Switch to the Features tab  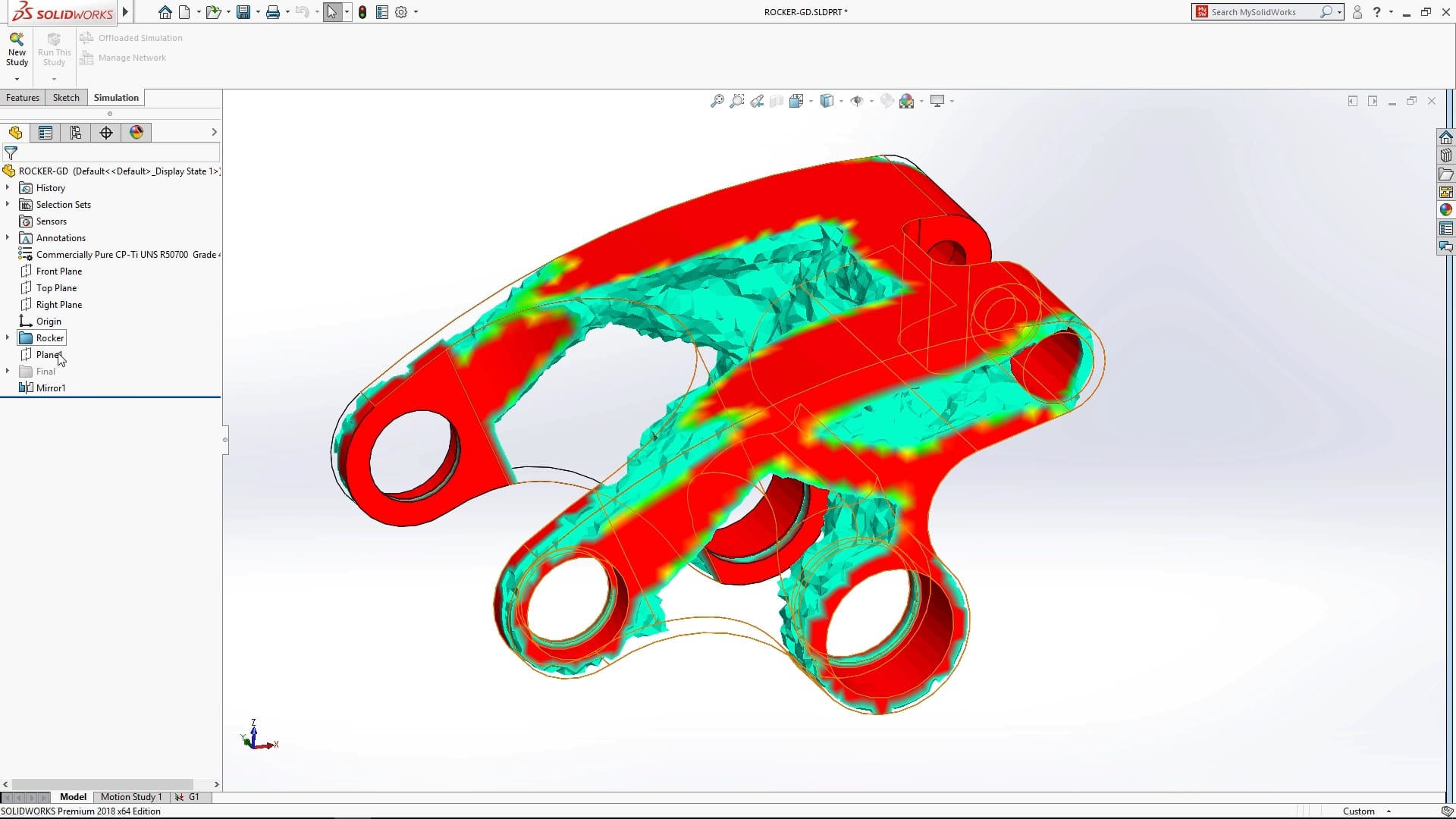click(x=23, y=98)
